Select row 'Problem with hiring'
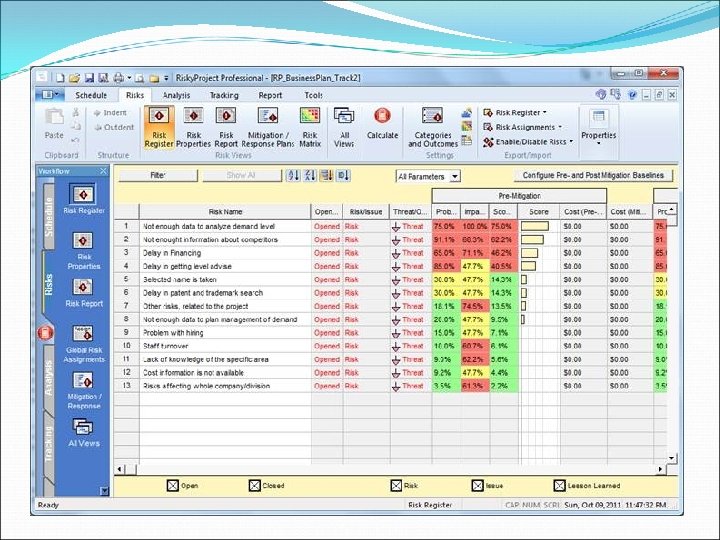Screen dimensions: 720x540 click(390, 333)
